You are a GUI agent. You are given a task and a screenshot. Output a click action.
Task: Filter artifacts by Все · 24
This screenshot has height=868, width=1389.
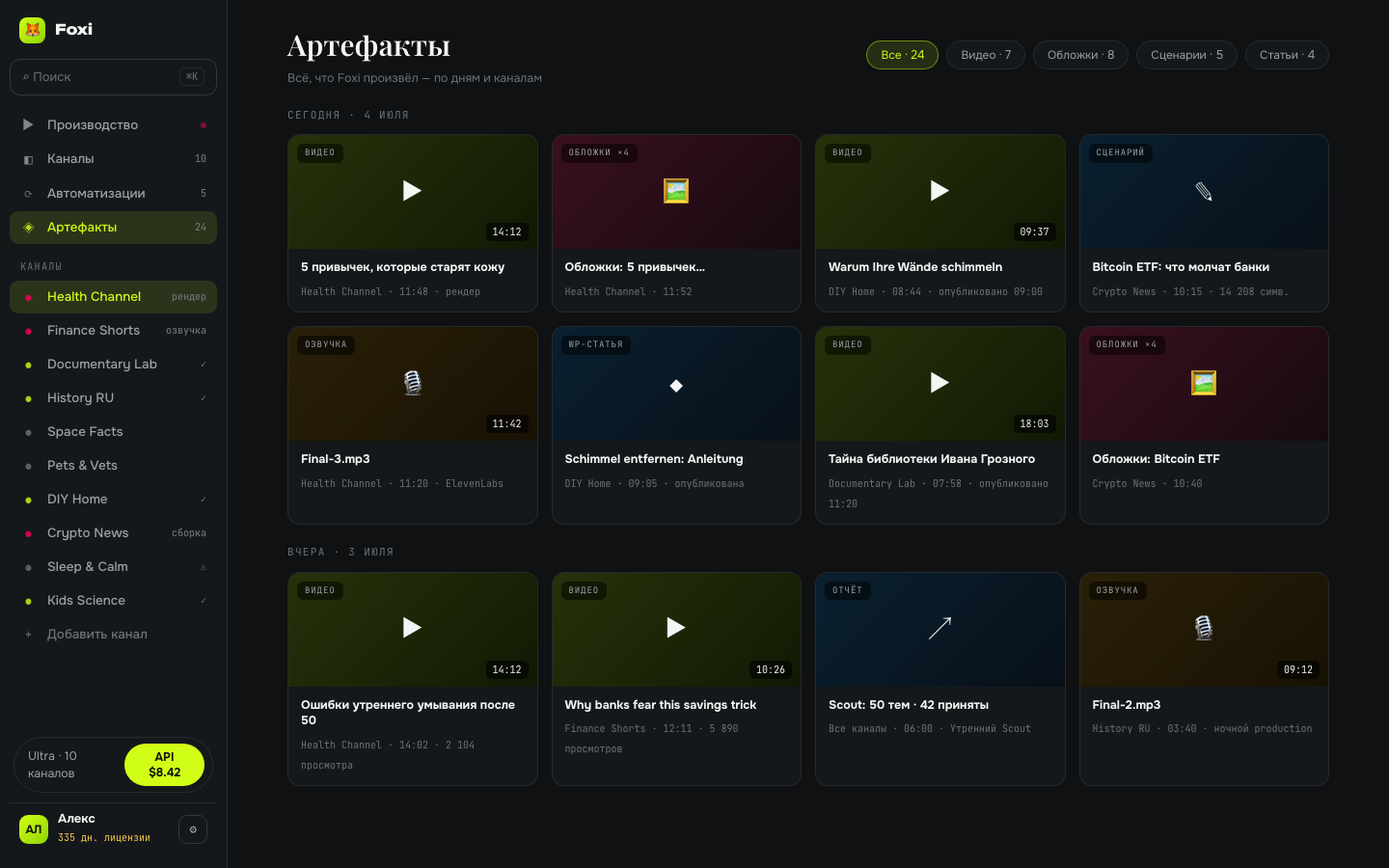point(902,55)
